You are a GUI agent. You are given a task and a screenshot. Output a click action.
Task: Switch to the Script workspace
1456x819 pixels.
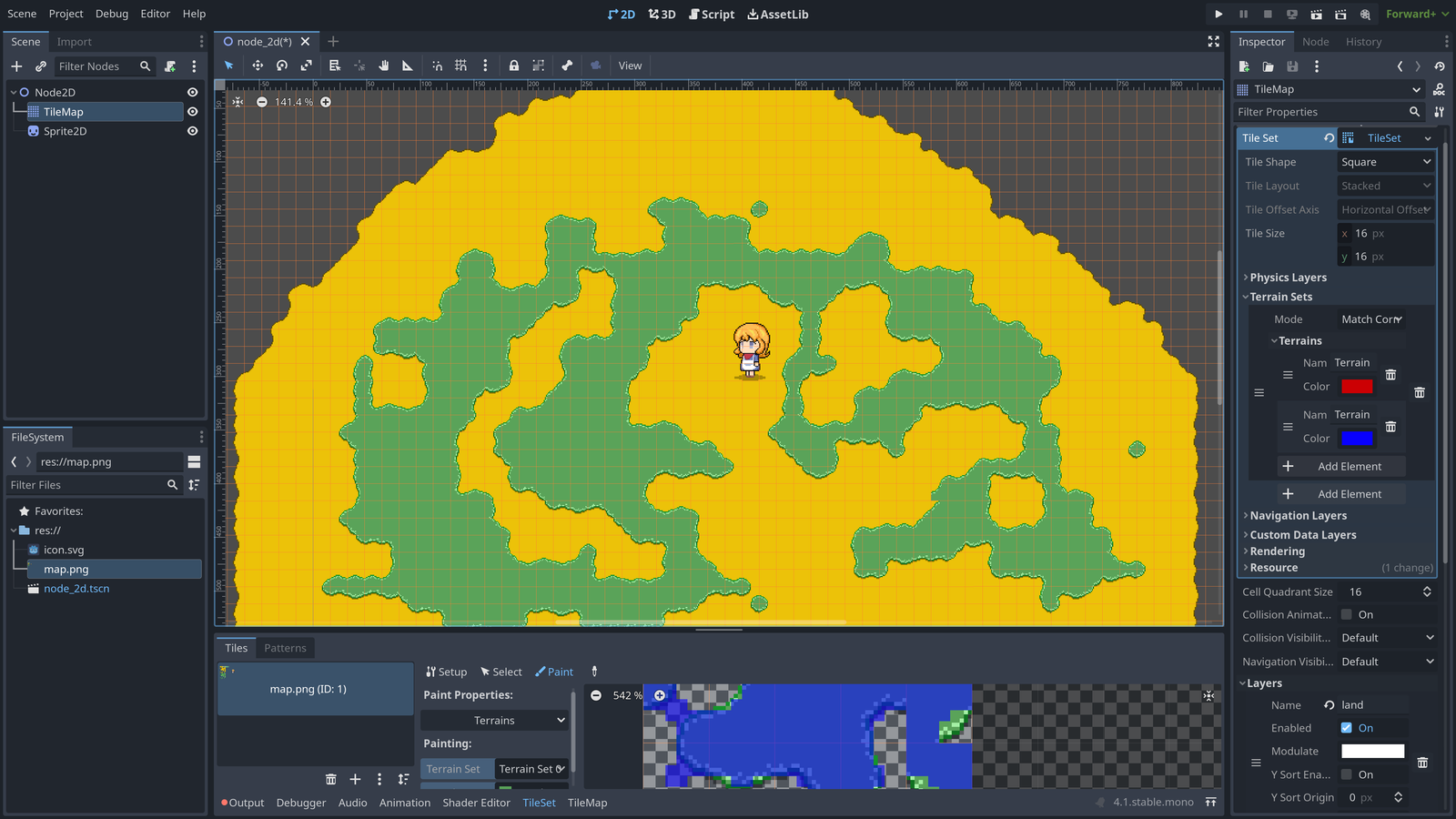tap(711, 15)
